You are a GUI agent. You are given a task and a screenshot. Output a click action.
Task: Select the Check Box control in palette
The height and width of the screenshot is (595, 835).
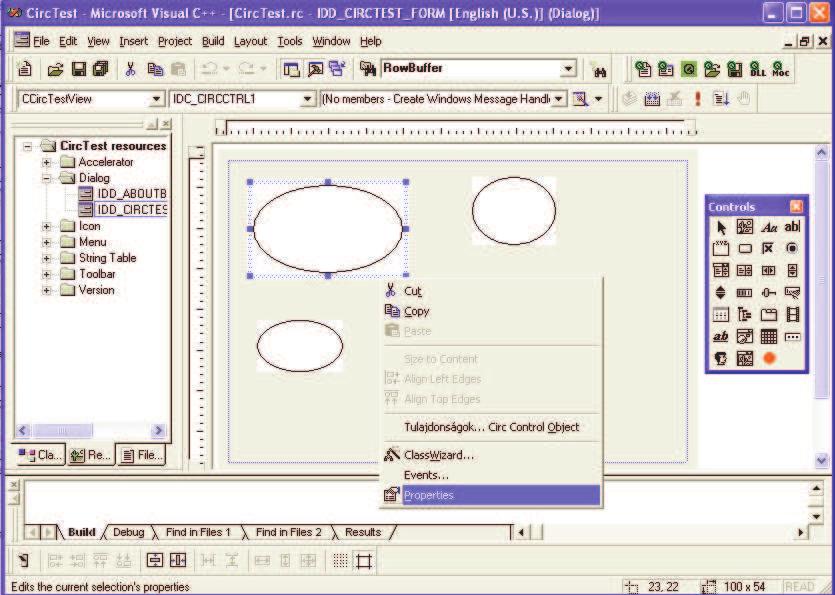pyautogui.click(x=768, y=249)
